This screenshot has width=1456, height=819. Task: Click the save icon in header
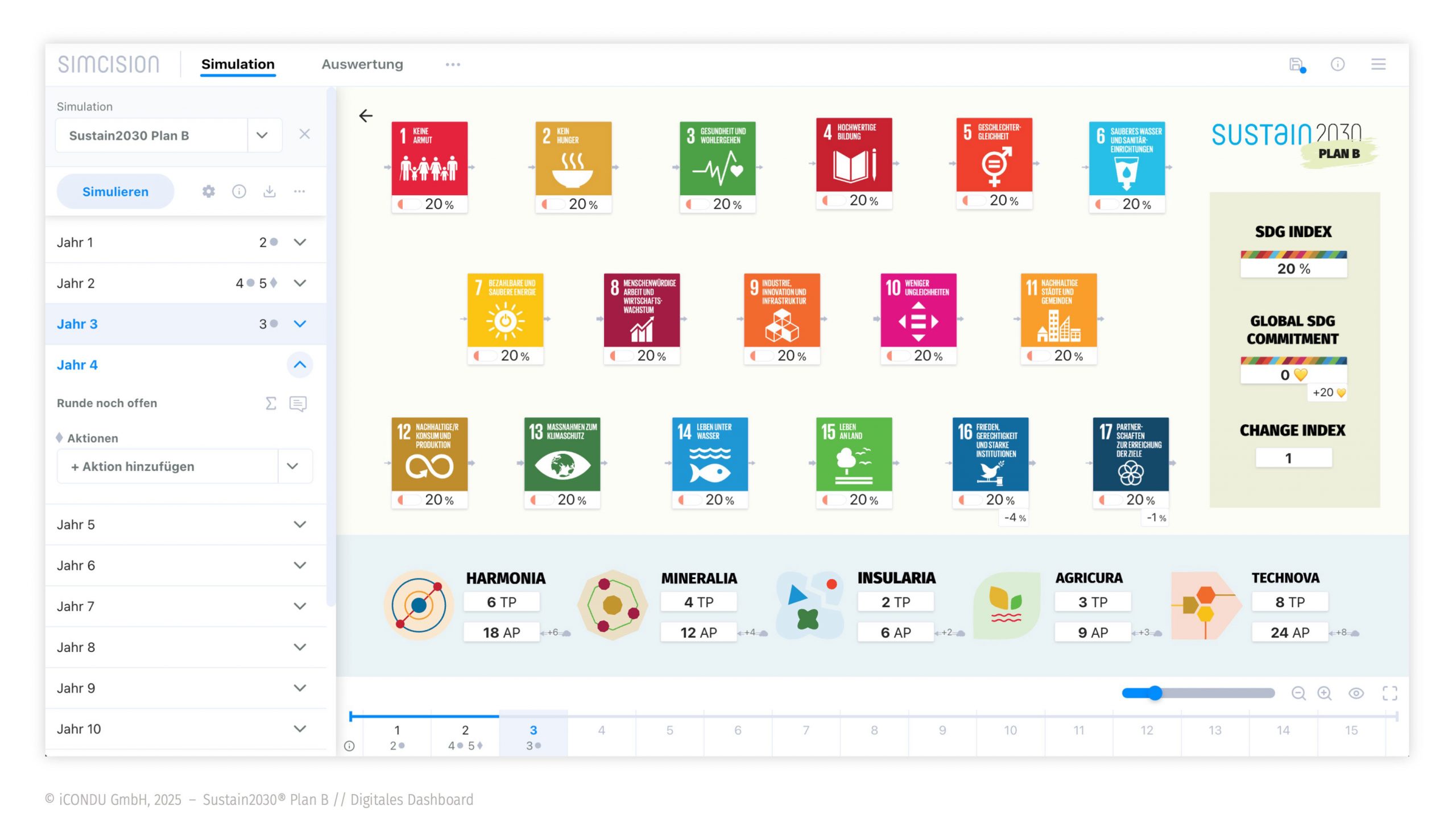click(x=1296, y=65)
